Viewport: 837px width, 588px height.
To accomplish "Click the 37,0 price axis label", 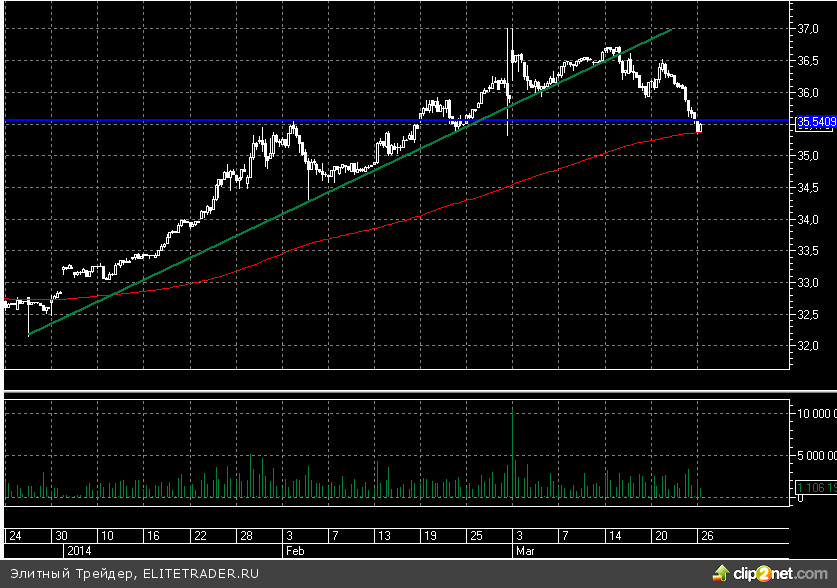I will click(808, 30).
